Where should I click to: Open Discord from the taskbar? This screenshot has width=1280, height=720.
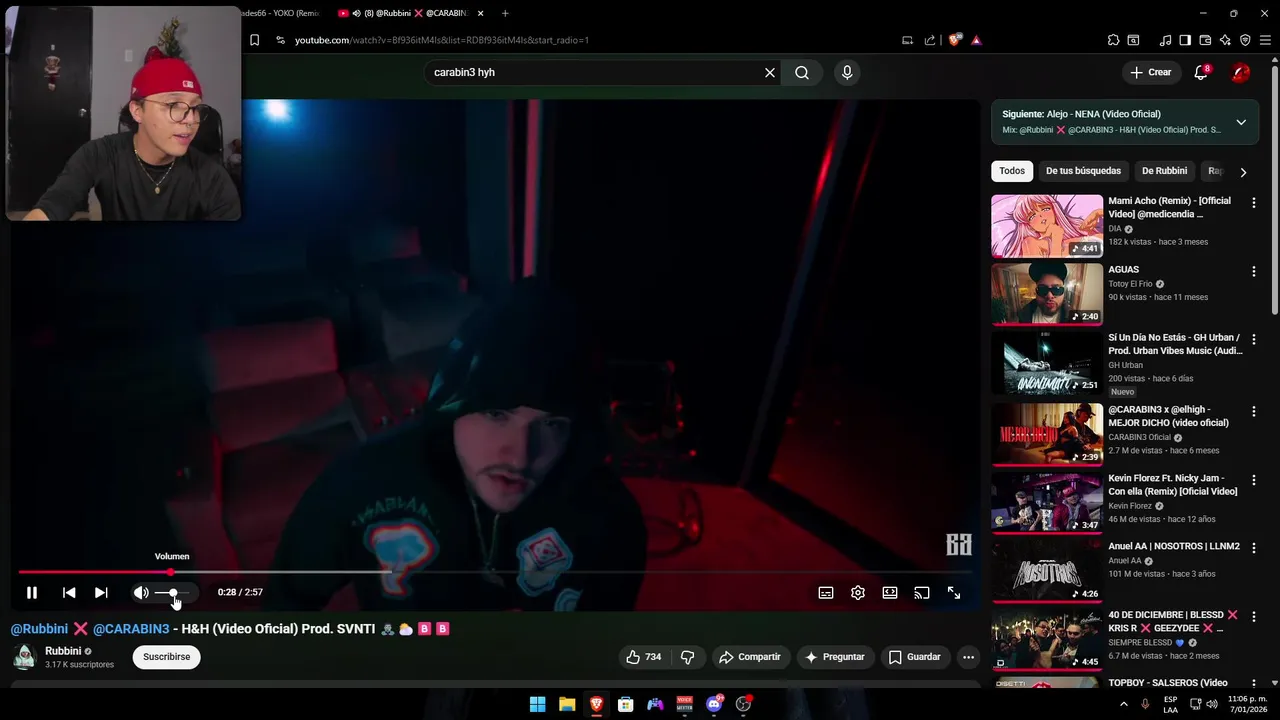click(x=714, y=704)
